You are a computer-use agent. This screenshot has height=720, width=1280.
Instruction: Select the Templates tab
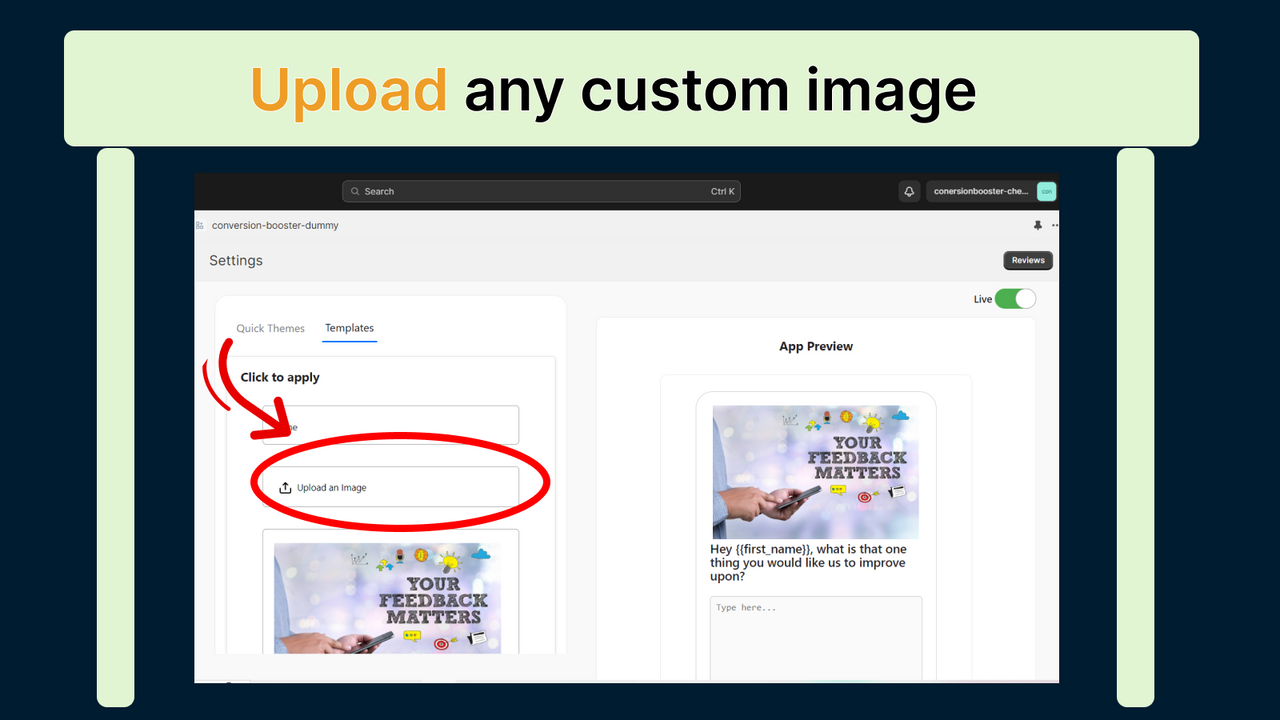point(349,328)
